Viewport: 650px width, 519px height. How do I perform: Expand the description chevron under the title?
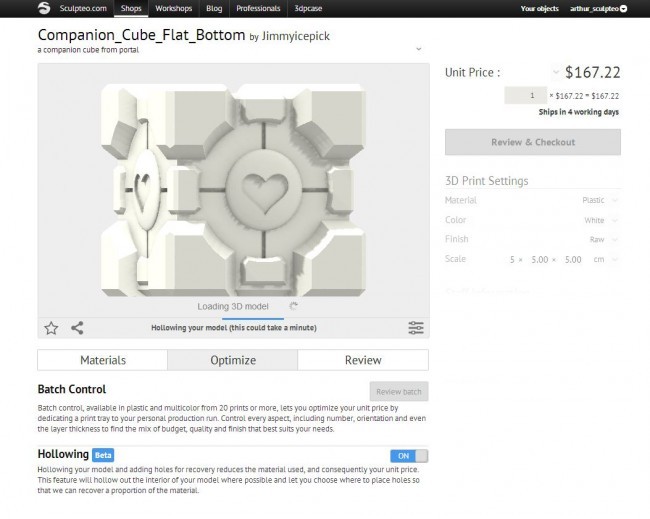[x=419, y=49]
